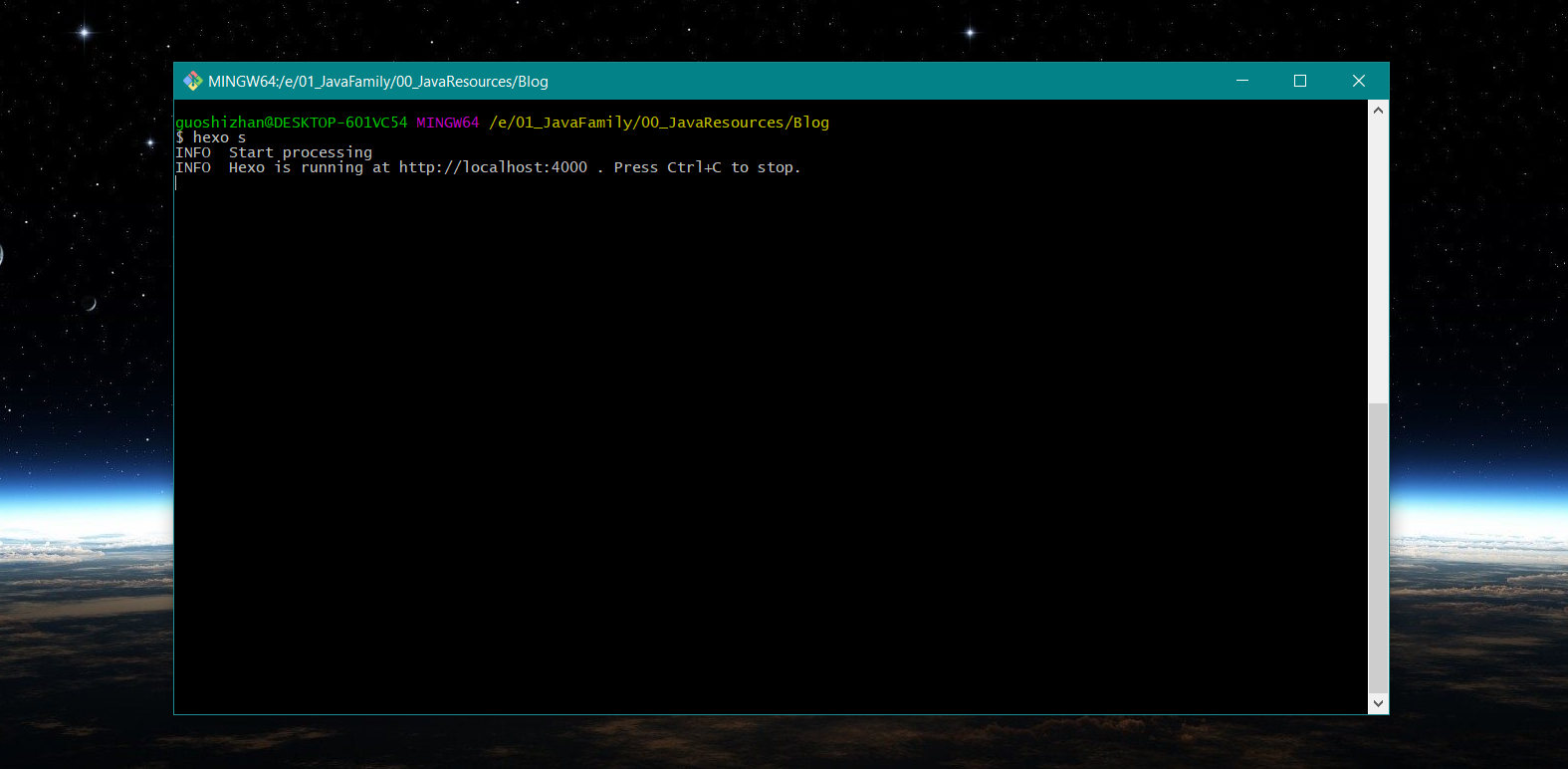This screenshot has width=1568, height=769.
Task: Click the 'hexo s' command text
Action: point(219,137)
